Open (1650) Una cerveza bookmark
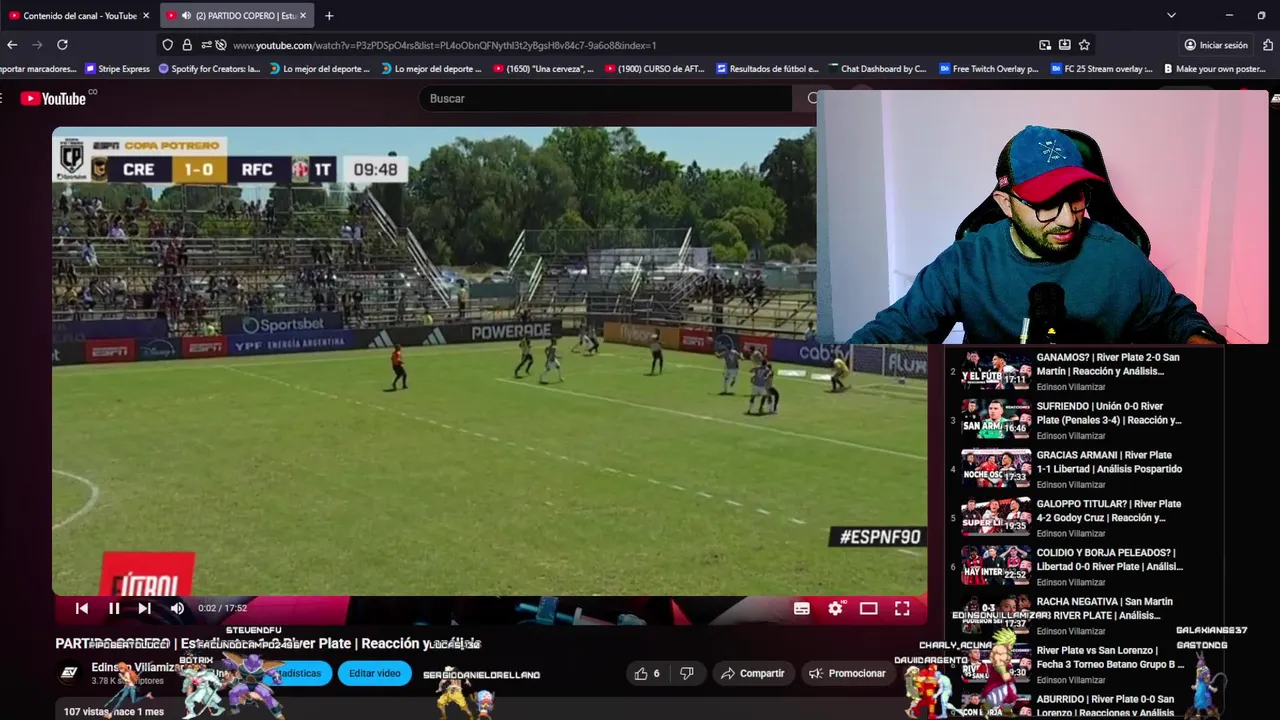This screenshot has height=720, width=1280. click(543, 69)
